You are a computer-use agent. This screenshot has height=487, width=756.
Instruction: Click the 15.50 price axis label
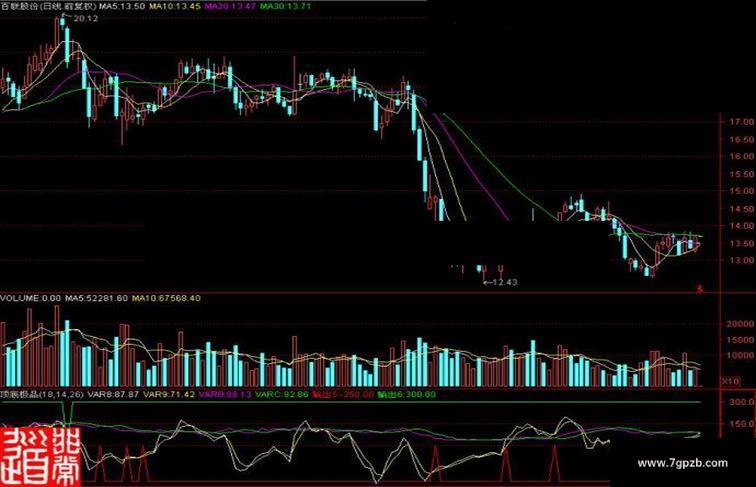tap(742, 174)
